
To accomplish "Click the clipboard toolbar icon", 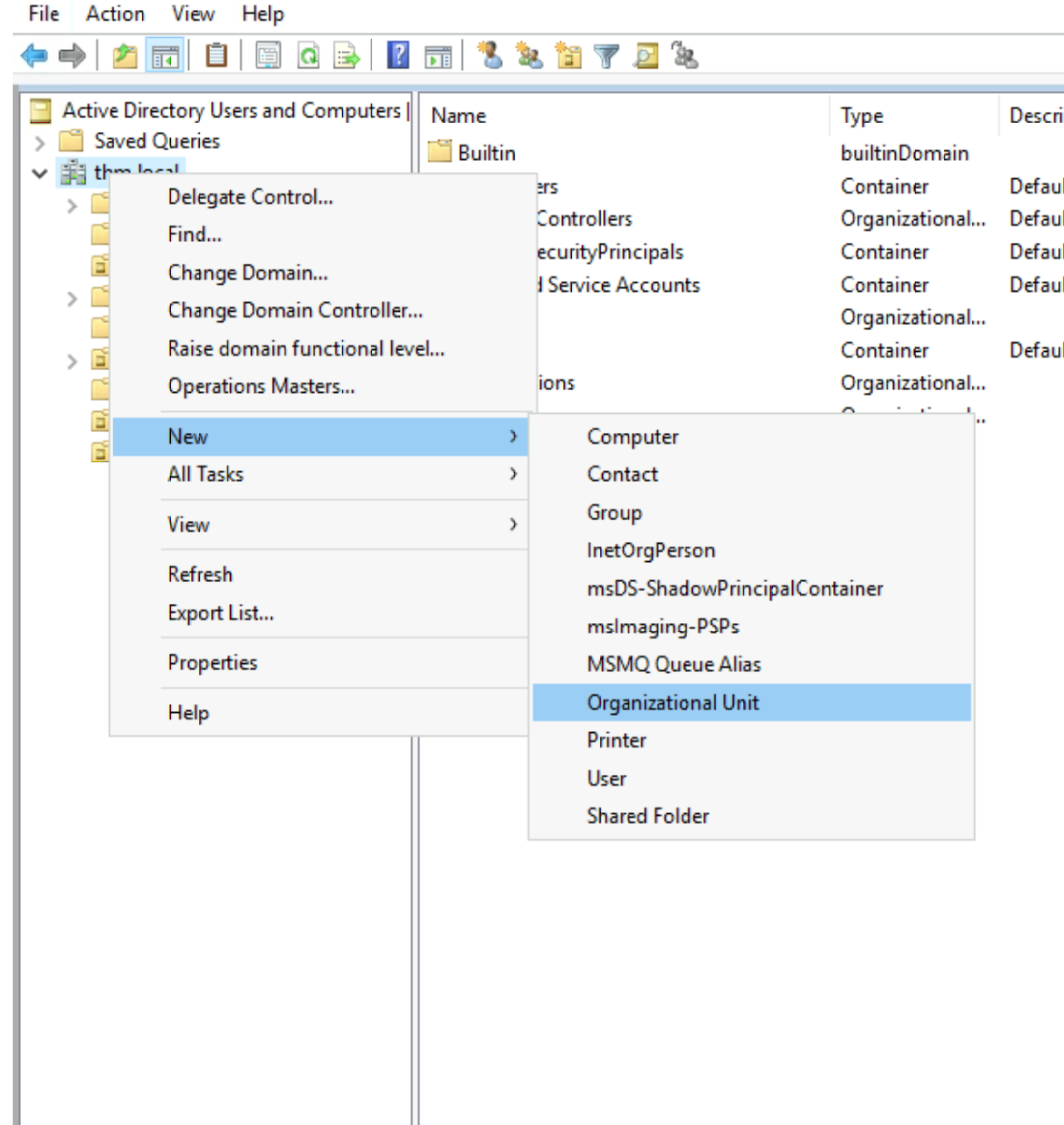I will click(x=216, y=55).
